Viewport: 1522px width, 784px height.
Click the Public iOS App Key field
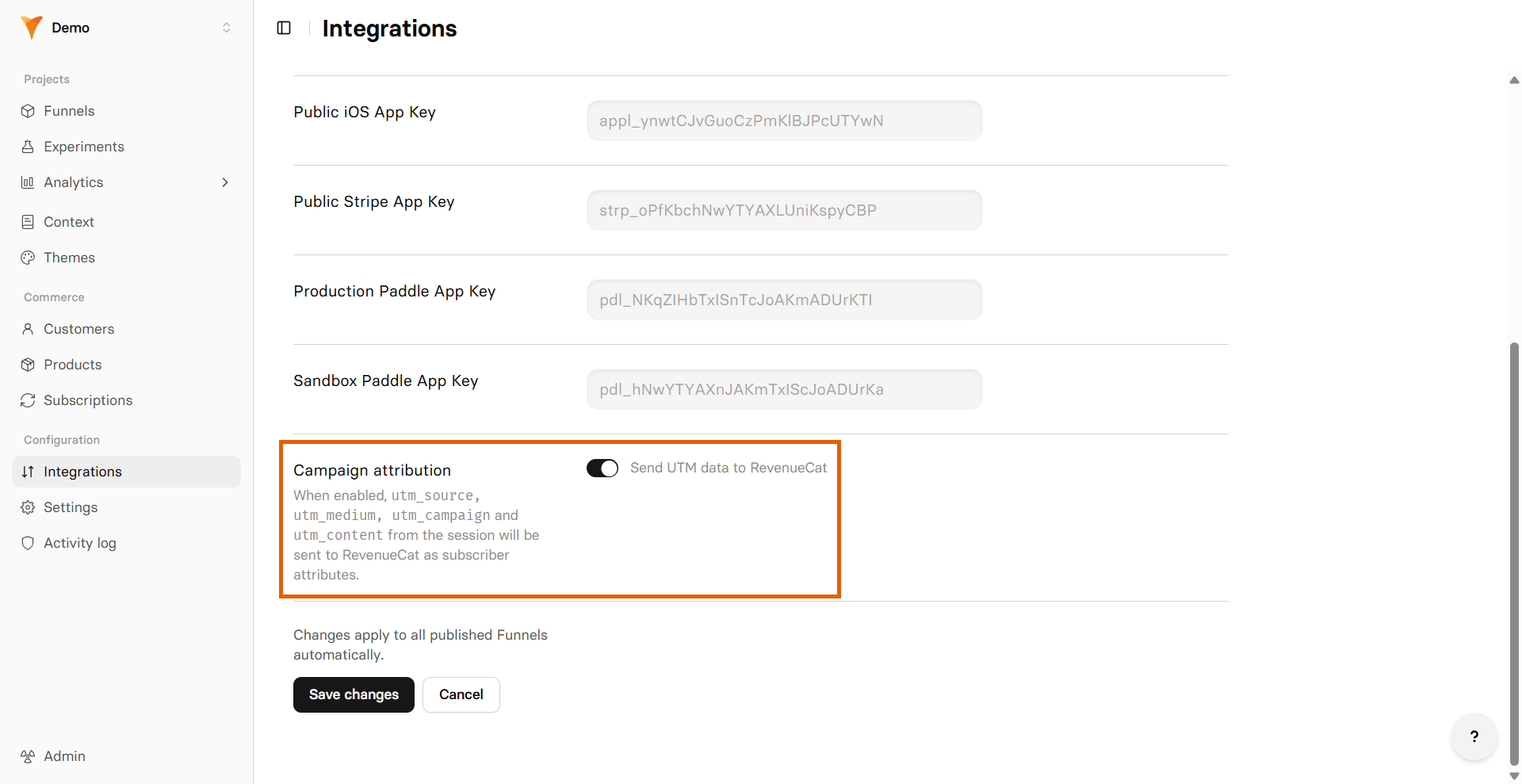coord(785,120)
